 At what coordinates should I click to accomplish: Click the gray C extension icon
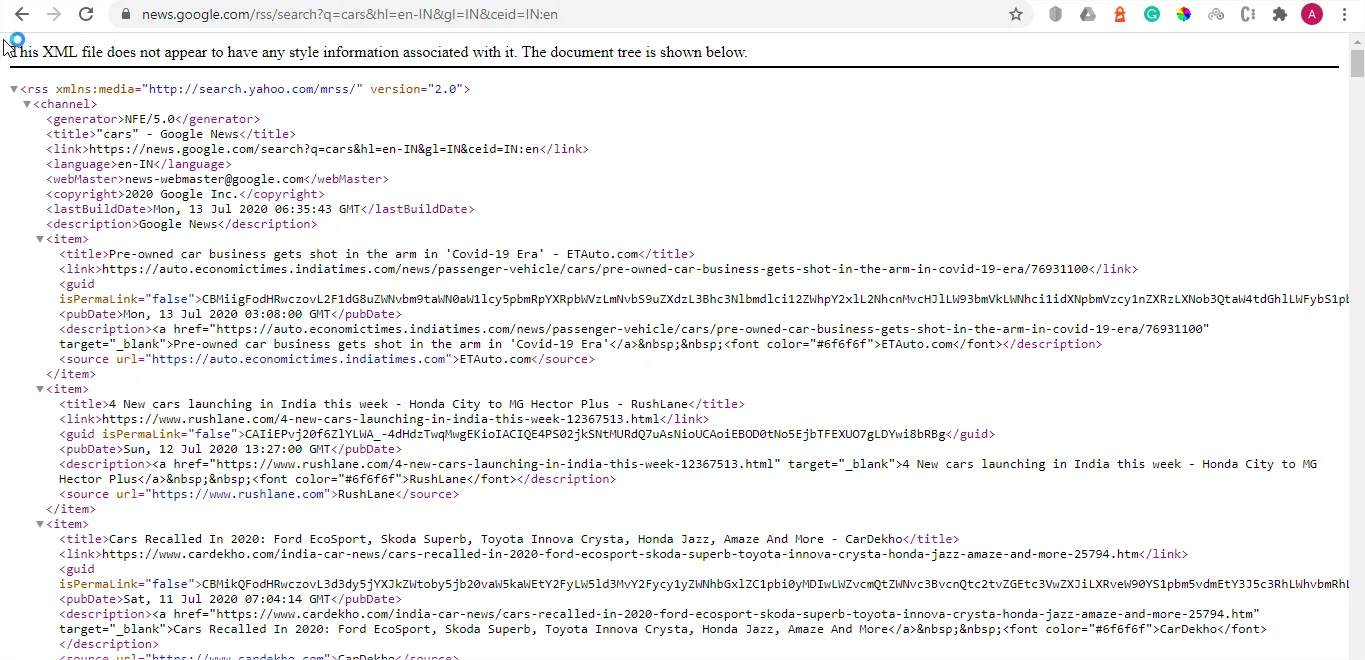coord(1248,14)
